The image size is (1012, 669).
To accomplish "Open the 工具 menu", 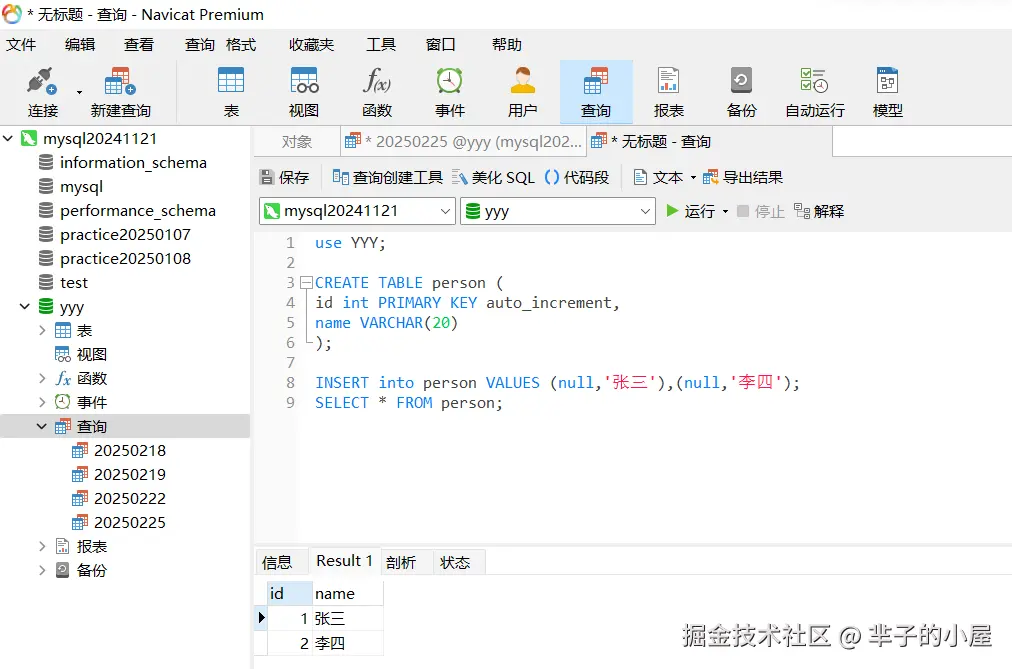I will click(381, 45).
